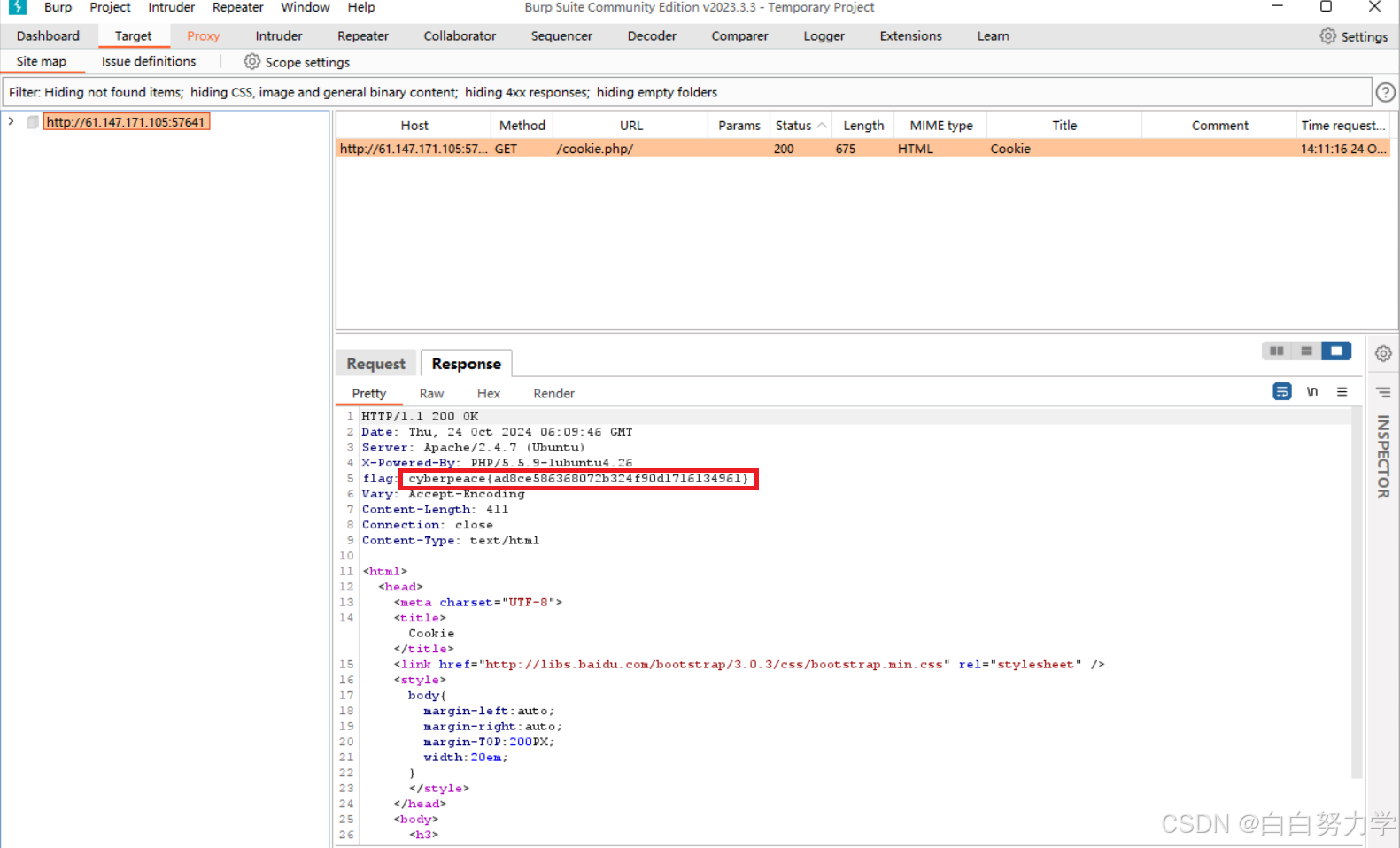Sort table by Comment column
This screenshot has width=1400, height=848.
coord(1219,126)
